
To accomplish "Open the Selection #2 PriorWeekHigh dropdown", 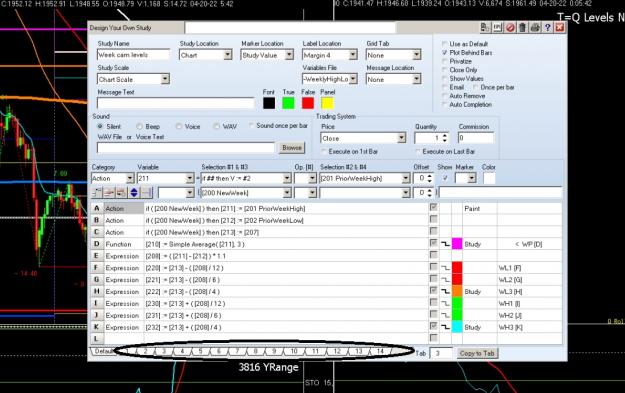I will (x=406, y=178).
